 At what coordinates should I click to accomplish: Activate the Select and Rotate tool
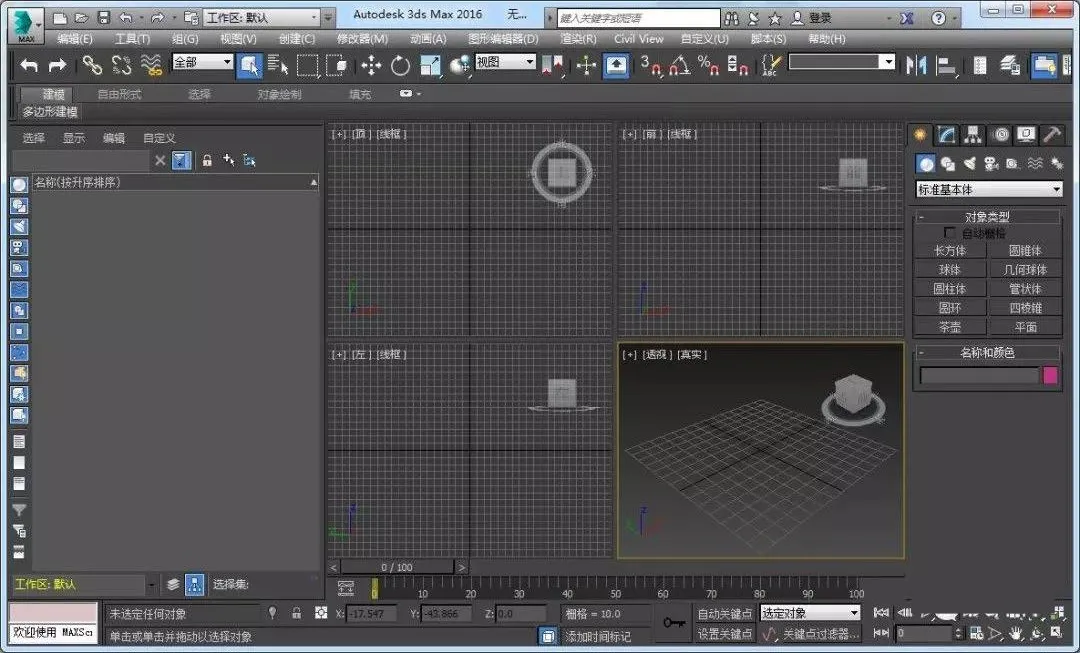(x=400, y=65)
